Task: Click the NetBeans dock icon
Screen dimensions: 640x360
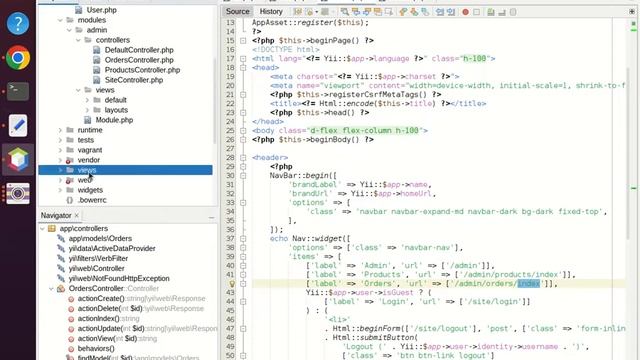Action: pyautogui.click(x=18, y=159)
